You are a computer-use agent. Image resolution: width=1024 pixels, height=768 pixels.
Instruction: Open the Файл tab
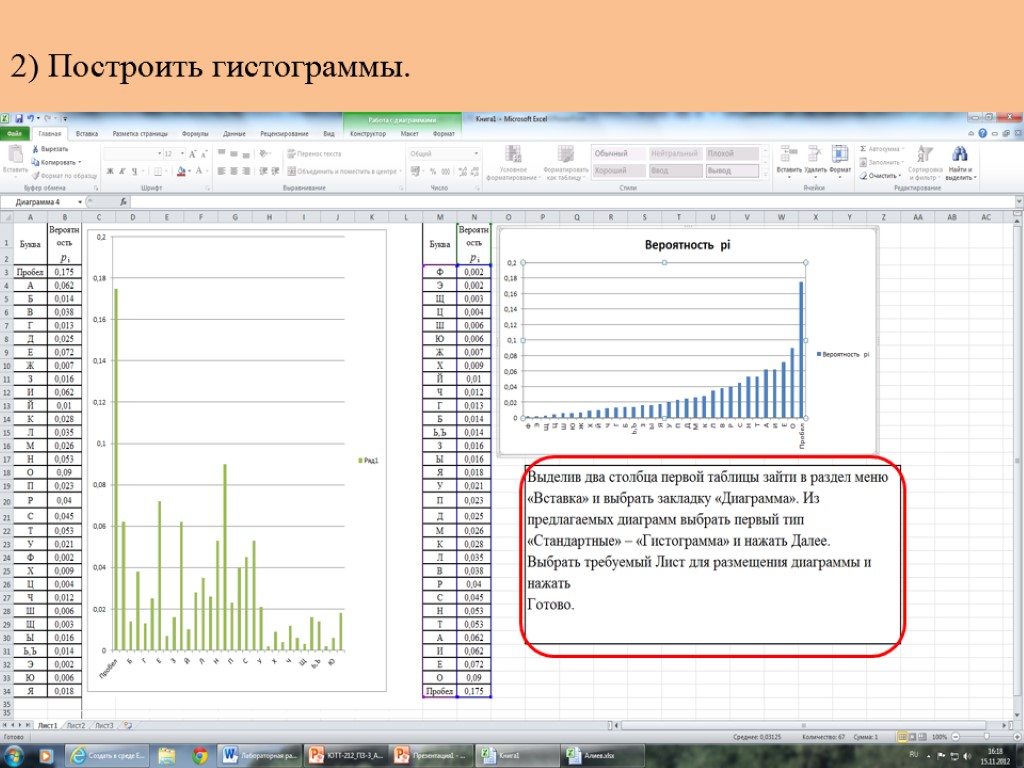14,134
